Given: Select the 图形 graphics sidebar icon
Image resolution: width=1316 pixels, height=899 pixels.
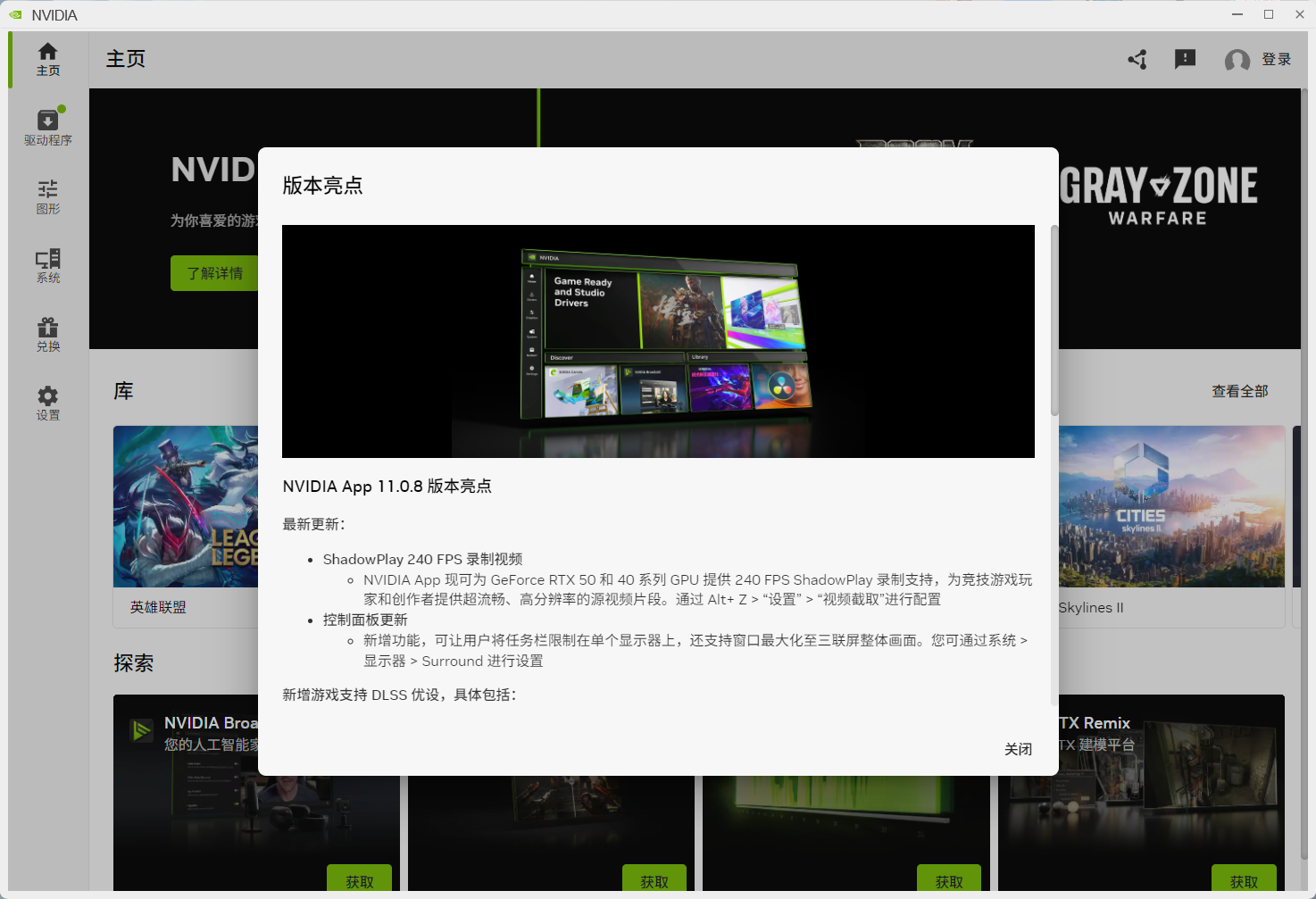Looking at the screenshot, I should [x=48, y=197].
